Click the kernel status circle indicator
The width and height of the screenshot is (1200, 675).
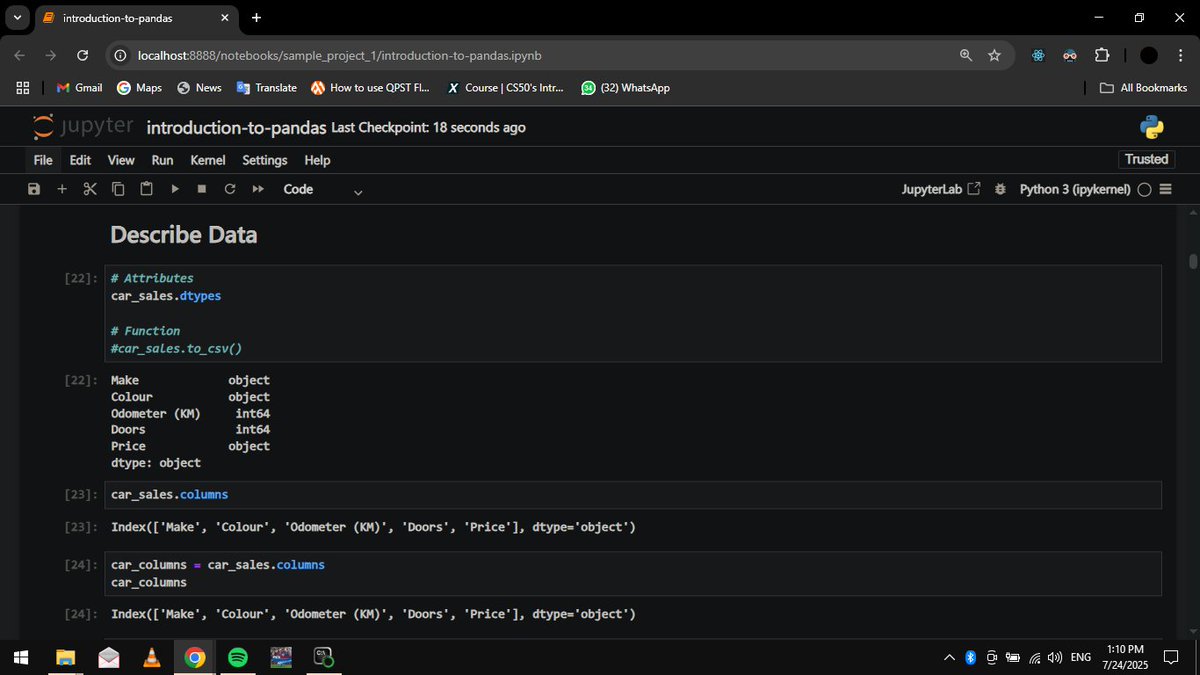coord(1144,189)
